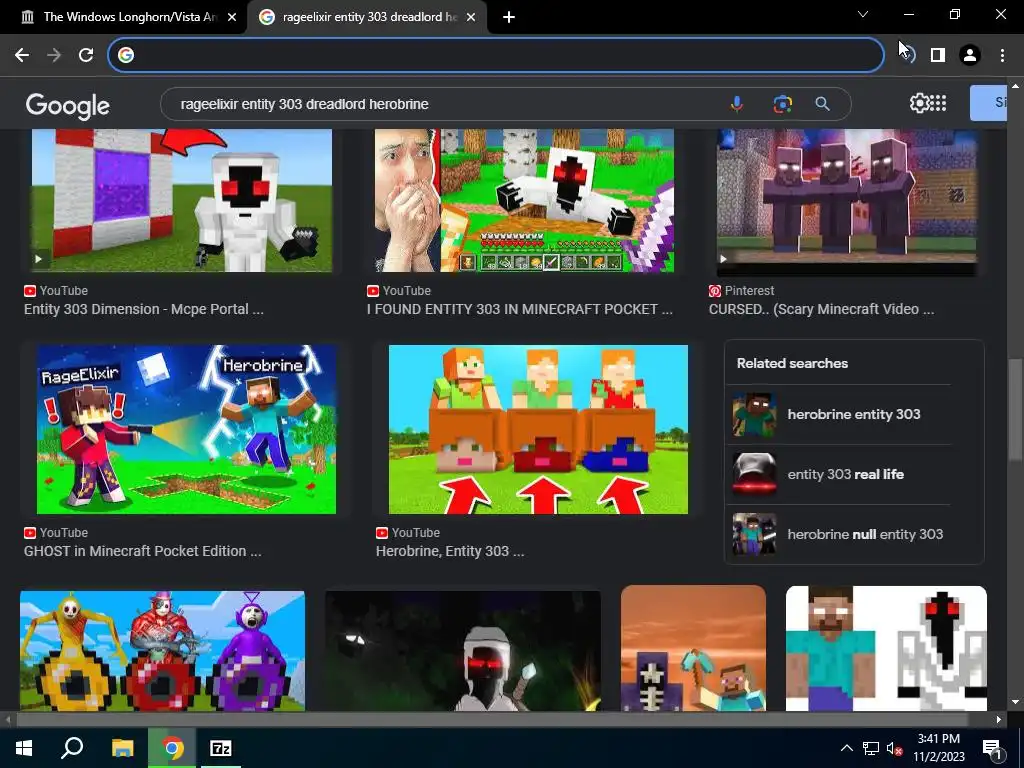Click the blue Sign in button
The width and height of the screenshot is (1024, 768).
click(988, 103)
